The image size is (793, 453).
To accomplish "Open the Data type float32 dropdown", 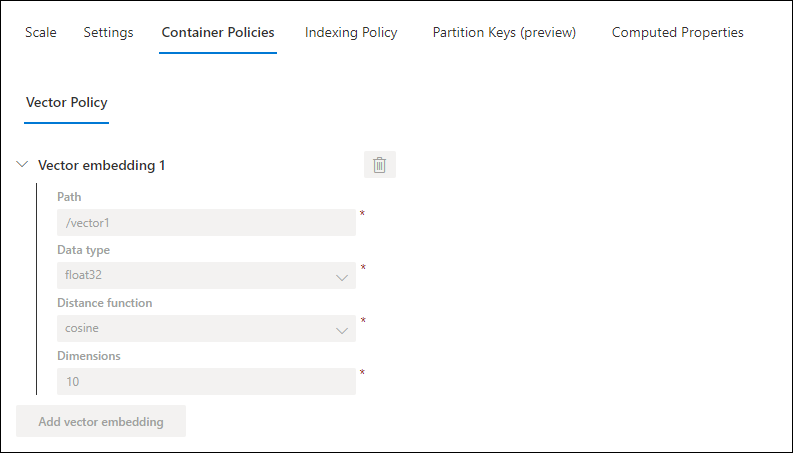I will [x=206, y=276].
